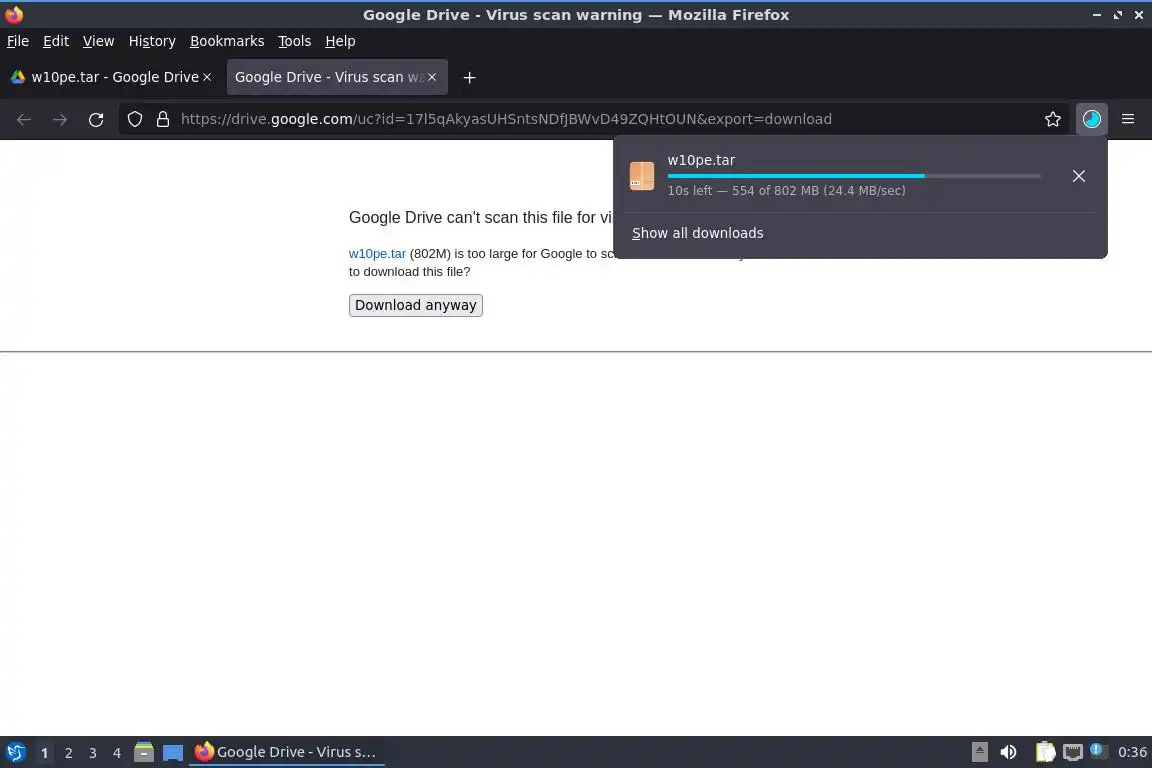This screenshot has height=768, width=1152.
Task: Click the download progress bar
Action: pyautogui.click(x=854, y=176)
